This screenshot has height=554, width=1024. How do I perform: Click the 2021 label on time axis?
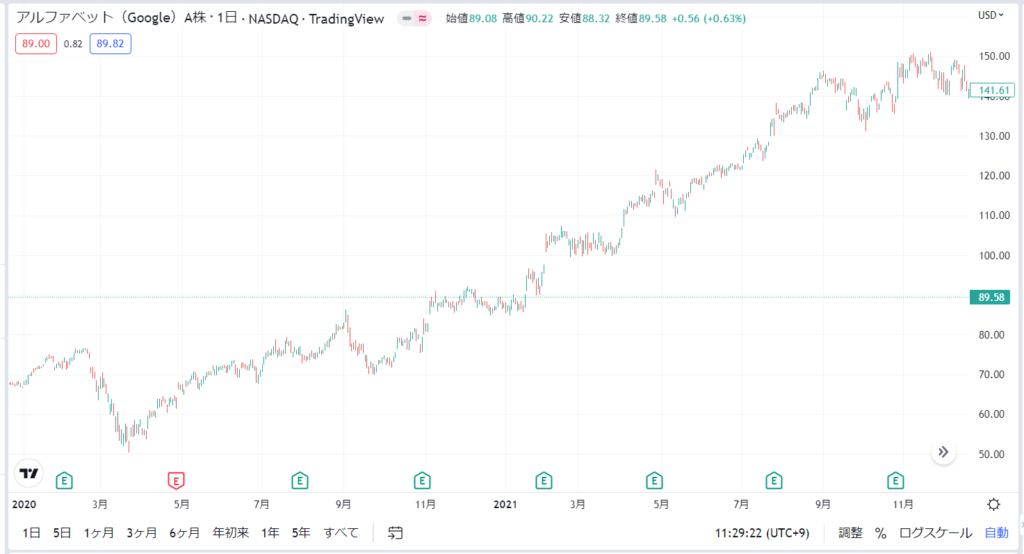click(505, 504)
